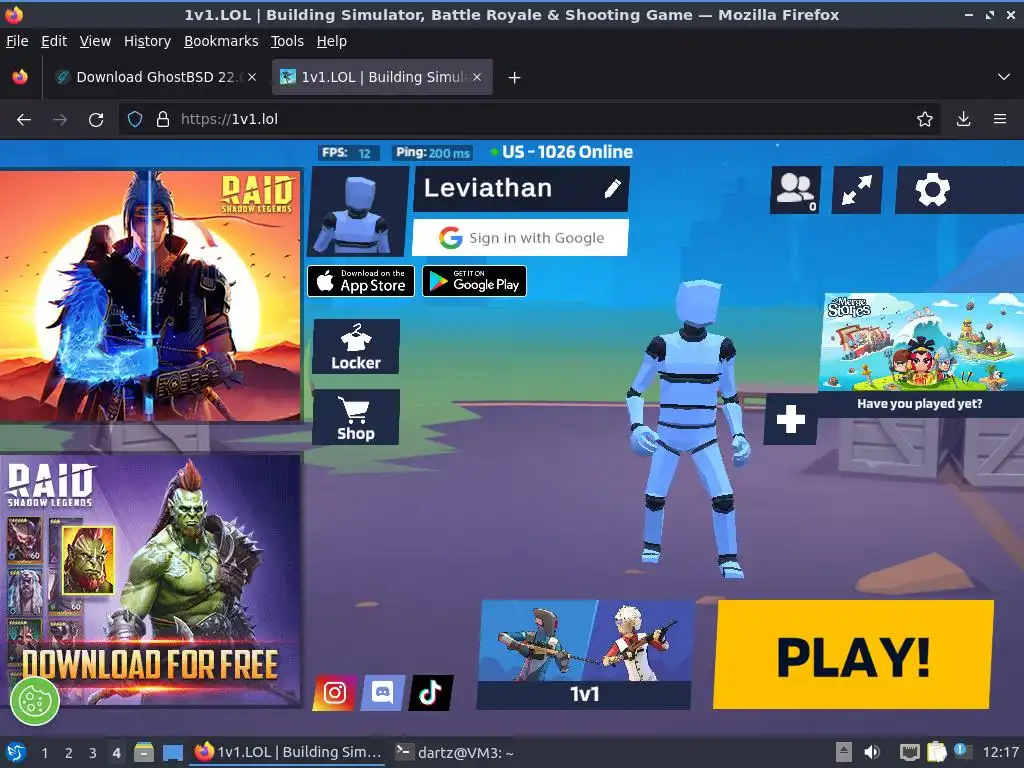Click the Ping: 200 ms indicator
This screenshot has width=1024, height=768.
[x=433, y=153]
